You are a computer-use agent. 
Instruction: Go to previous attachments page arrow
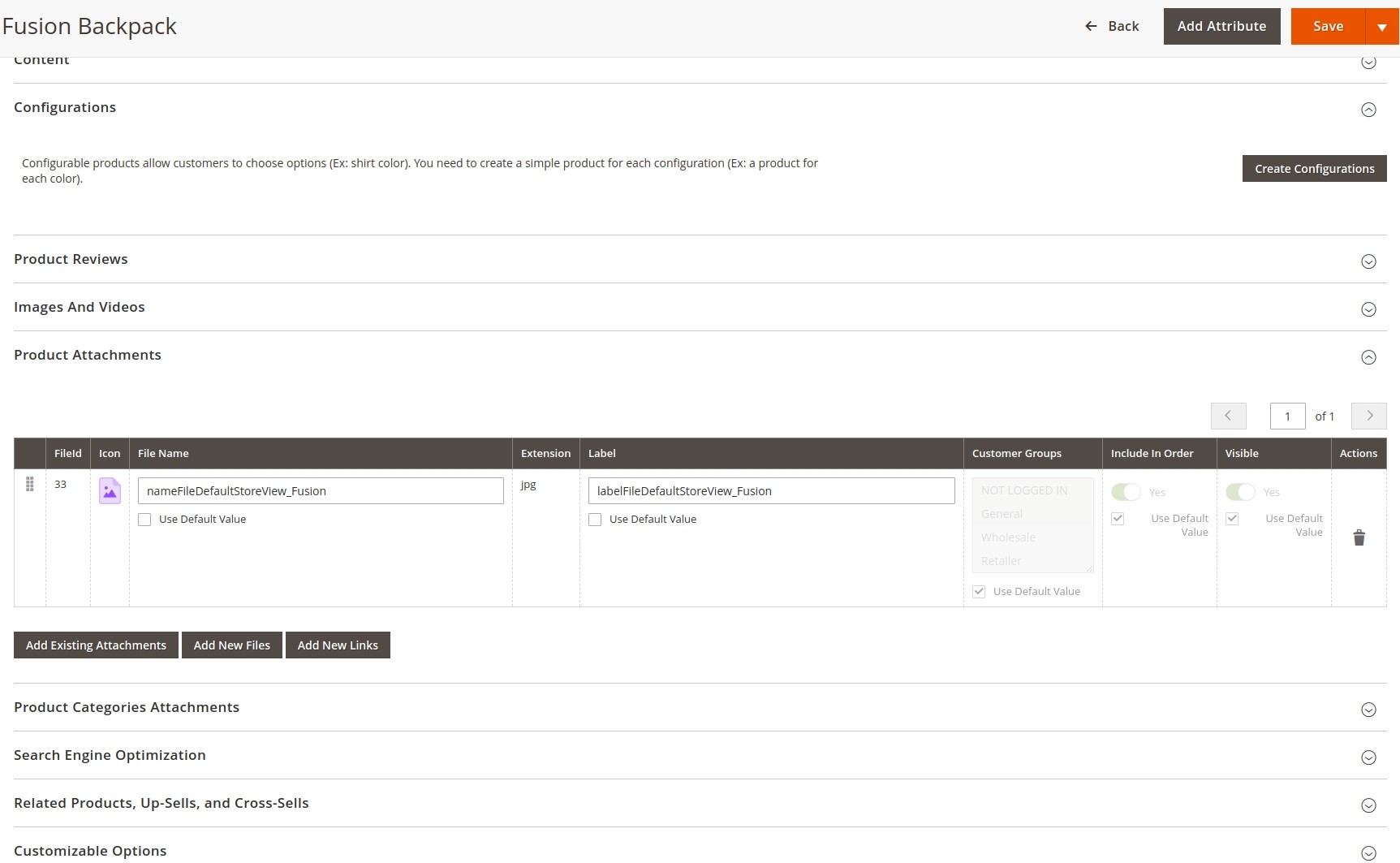(1228, 416)
